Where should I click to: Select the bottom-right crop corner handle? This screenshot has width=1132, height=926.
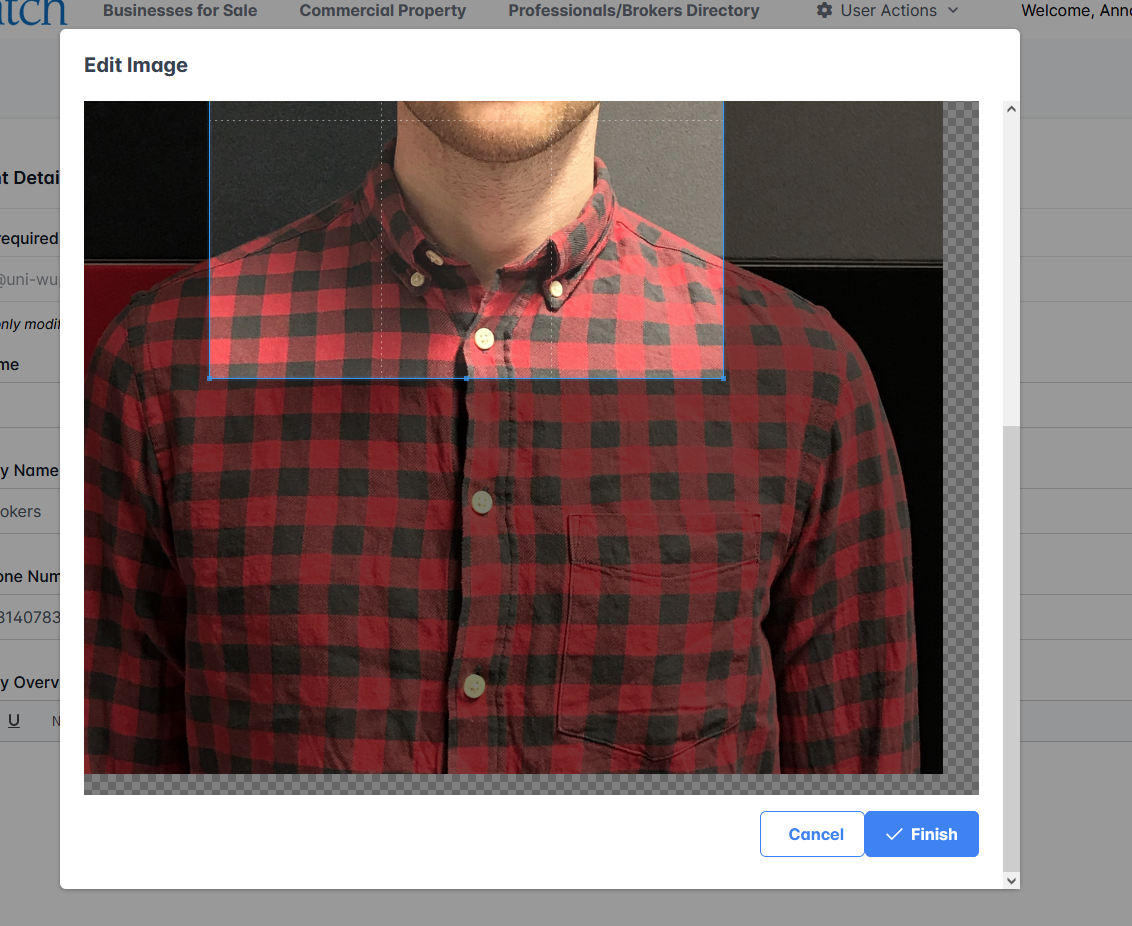coord(723,379)
